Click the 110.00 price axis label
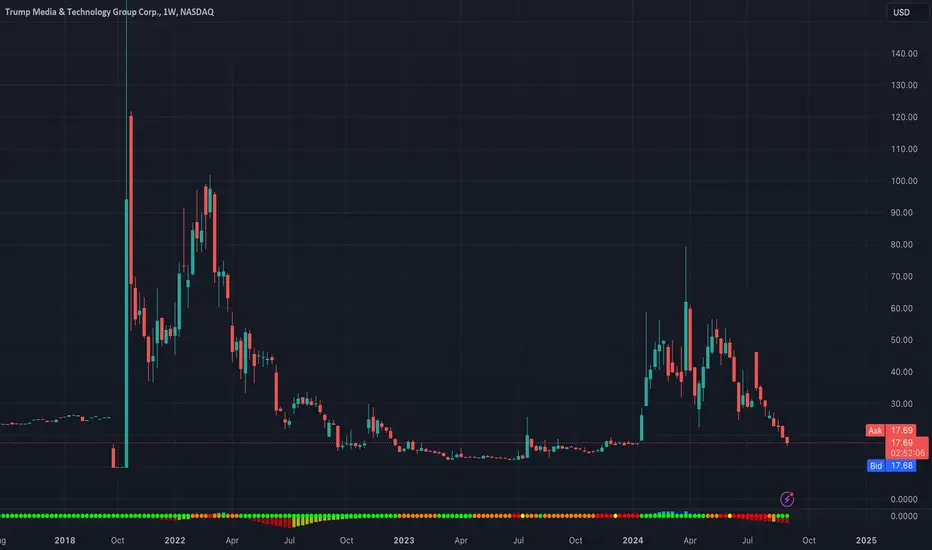 pyautogui.click(x=904, y=149)
